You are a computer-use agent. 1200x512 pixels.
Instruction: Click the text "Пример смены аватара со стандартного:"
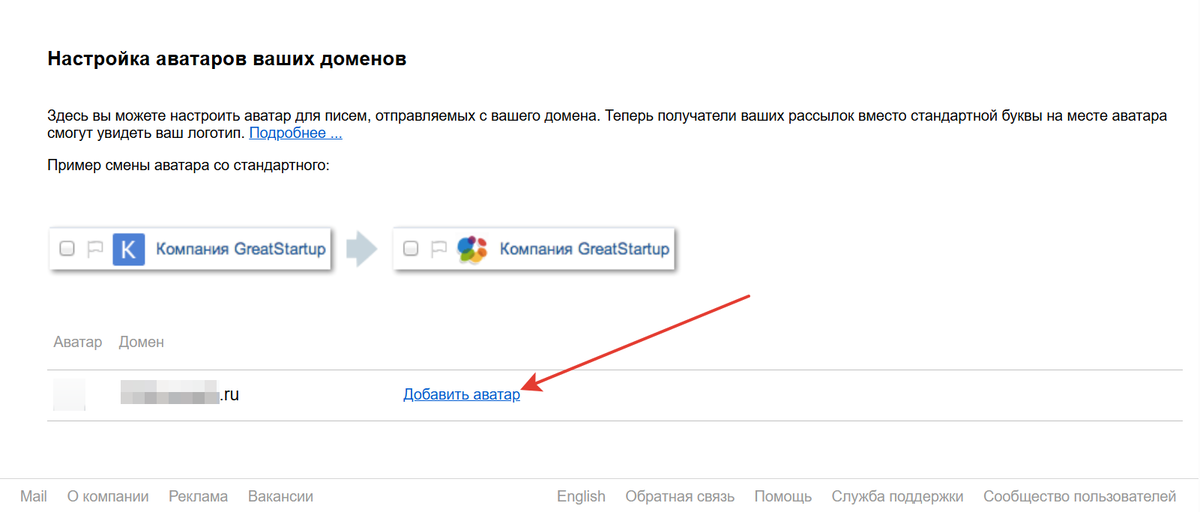(x=188, y=163)
